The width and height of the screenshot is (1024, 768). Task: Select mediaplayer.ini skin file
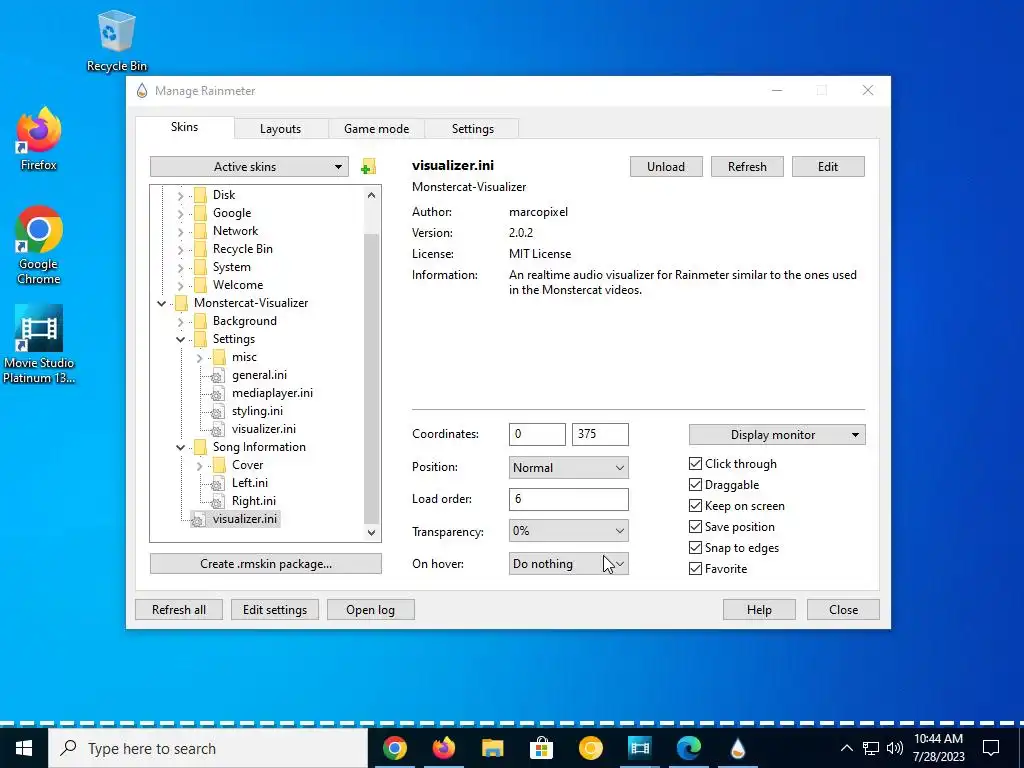272,393
